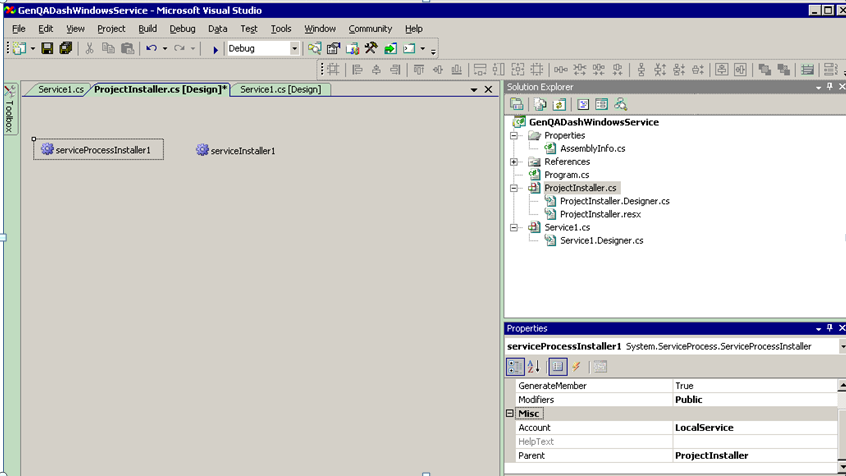Select Program.cs in Solution Explorer
Viewport: 846px width, 476px height.
(567, 175)
